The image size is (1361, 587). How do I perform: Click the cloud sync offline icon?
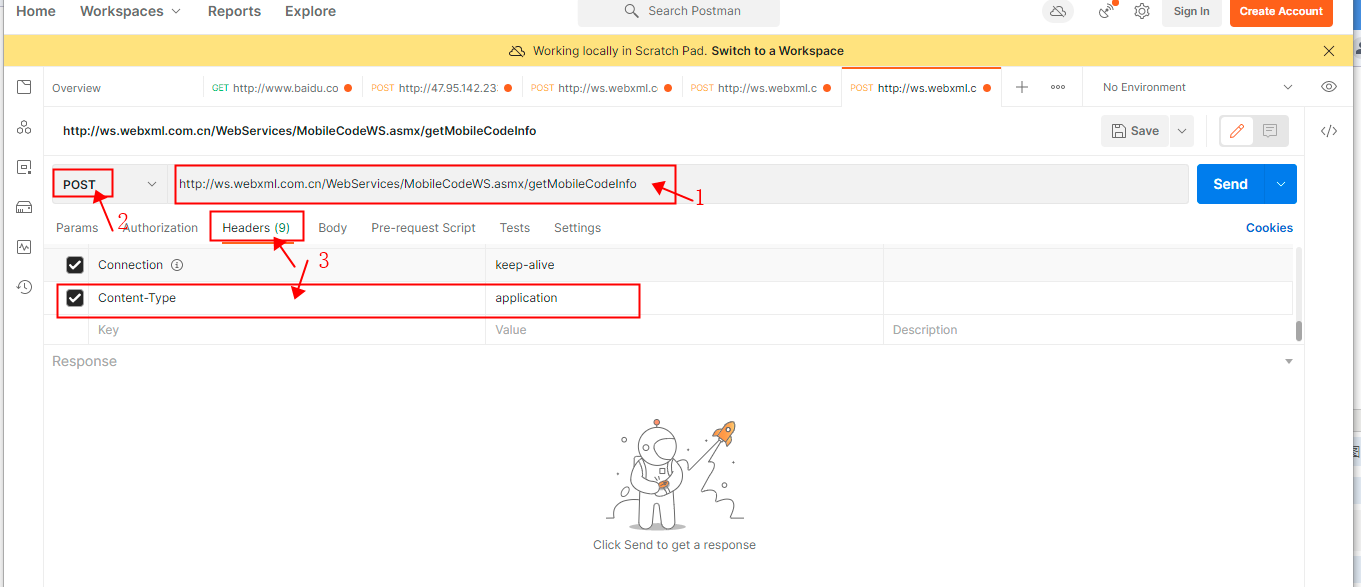pyautogui.click(x=1057, y=11)
